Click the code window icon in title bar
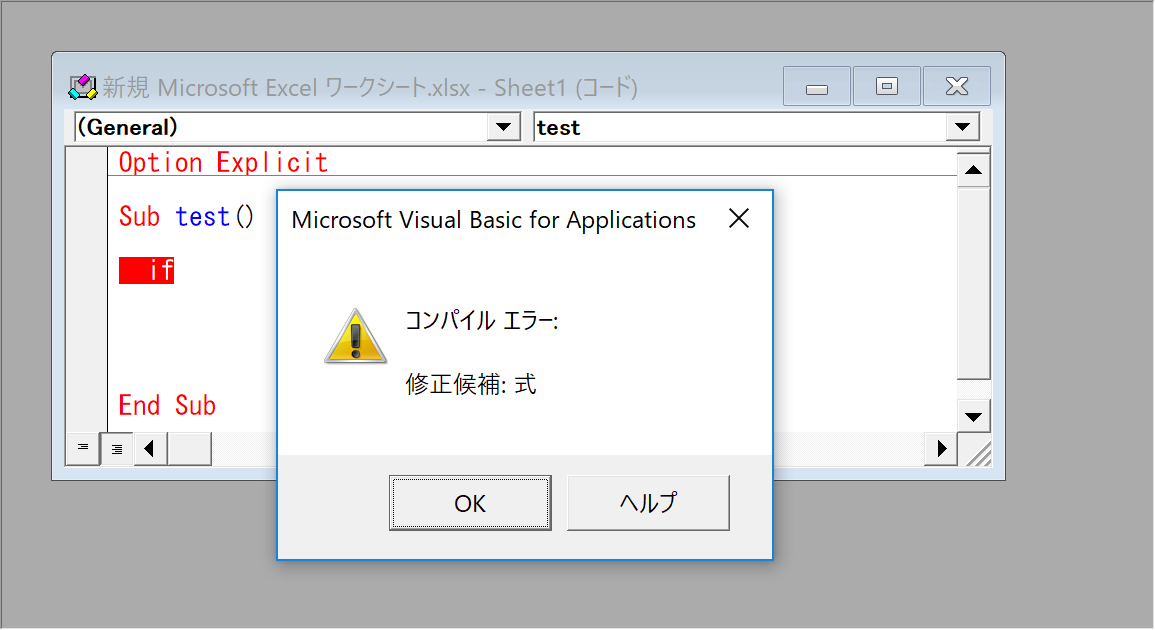This screenshot has height=630, width=1155. coord(82,87)
